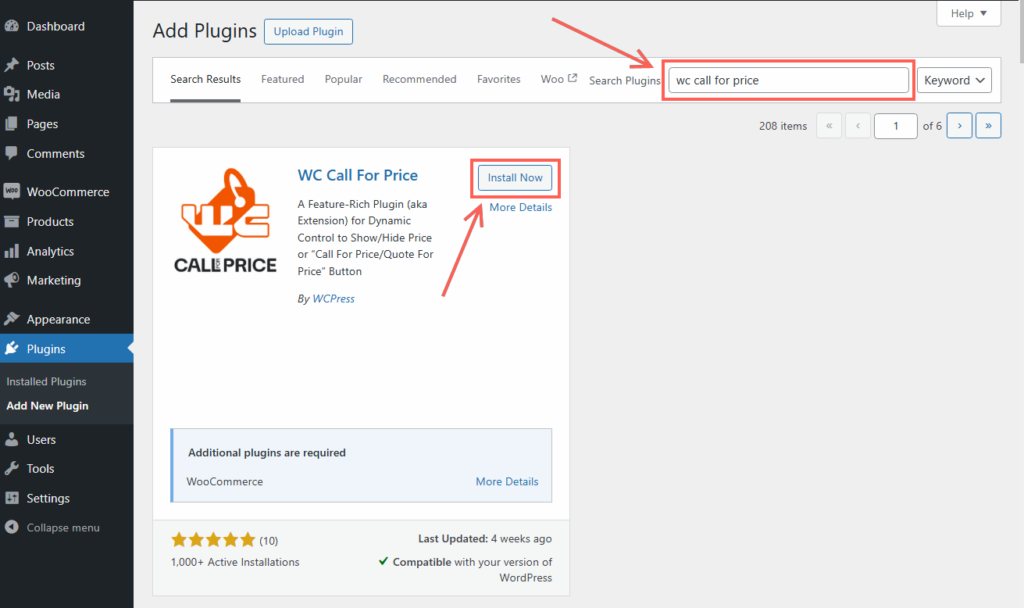Switch to the Favorites tab
This screenshot has height=608, width=1024.
point(499,79)
